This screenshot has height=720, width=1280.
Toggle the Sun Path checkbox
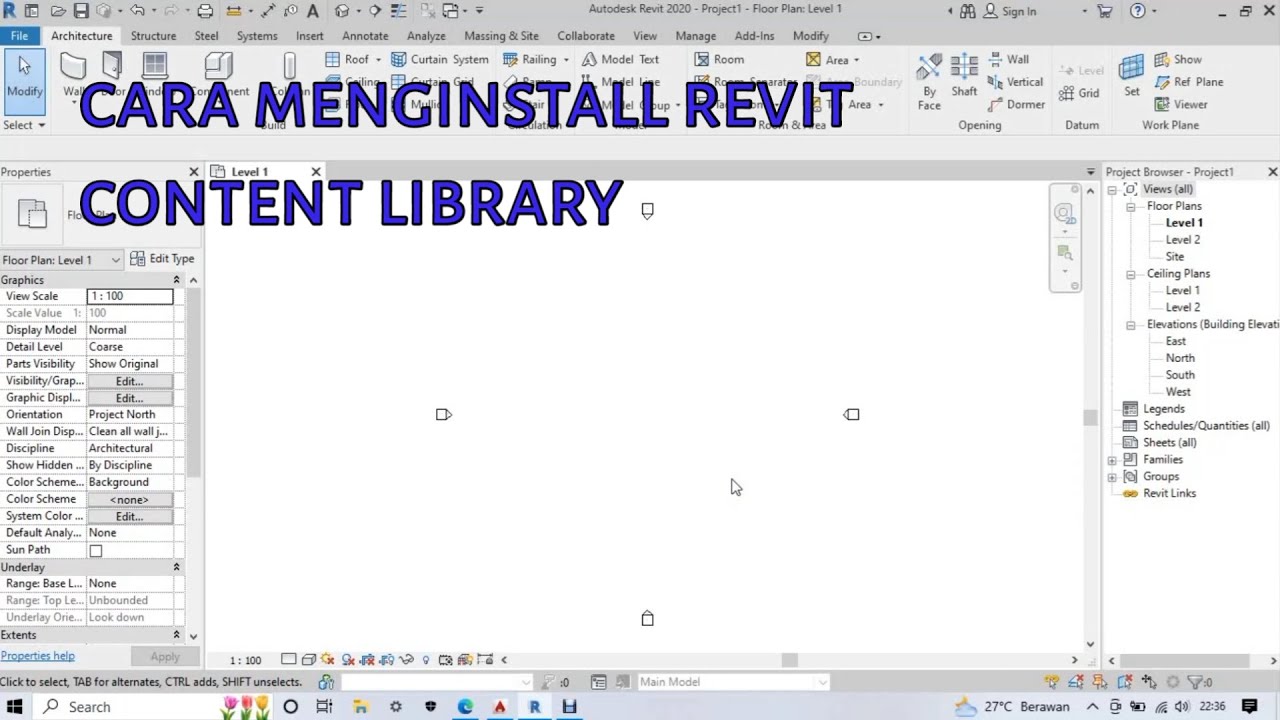tap(96, 551)
